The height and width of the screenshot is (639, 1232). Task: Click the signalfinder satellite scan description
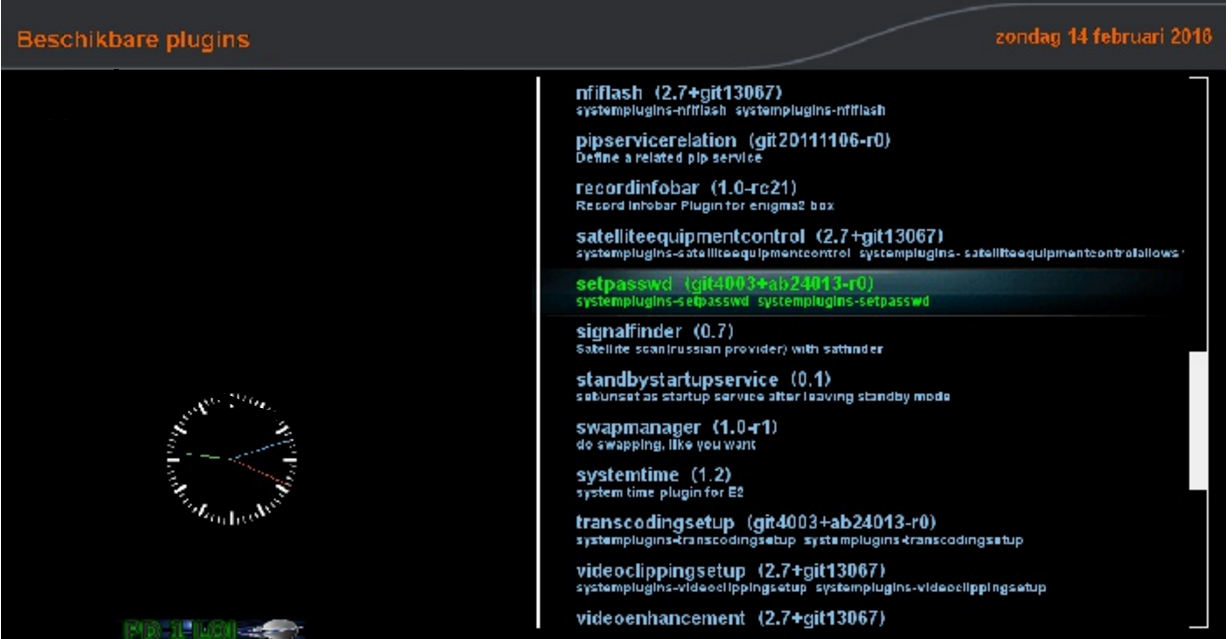click(x=730, y=349)
